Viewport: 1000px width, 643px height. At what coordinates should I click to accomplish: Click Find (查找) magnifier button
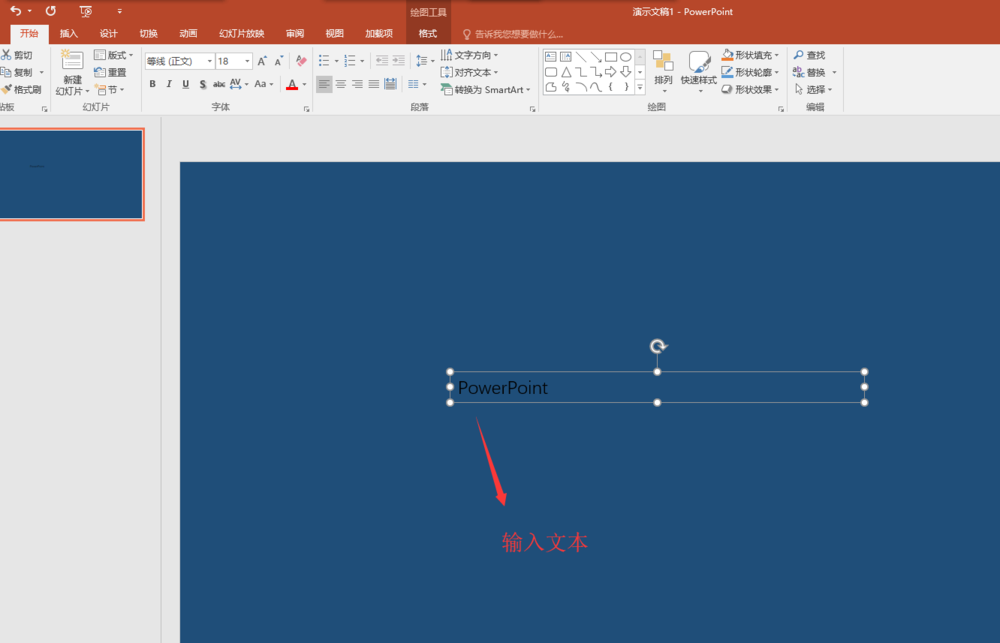pos(809,55)
